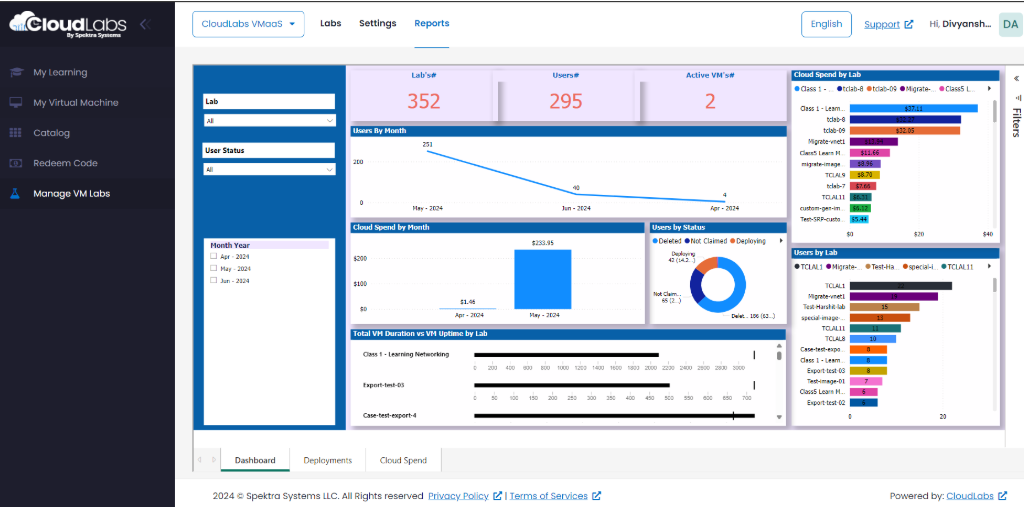Click the Cloud Spend by Lab scrollbar

995,111
